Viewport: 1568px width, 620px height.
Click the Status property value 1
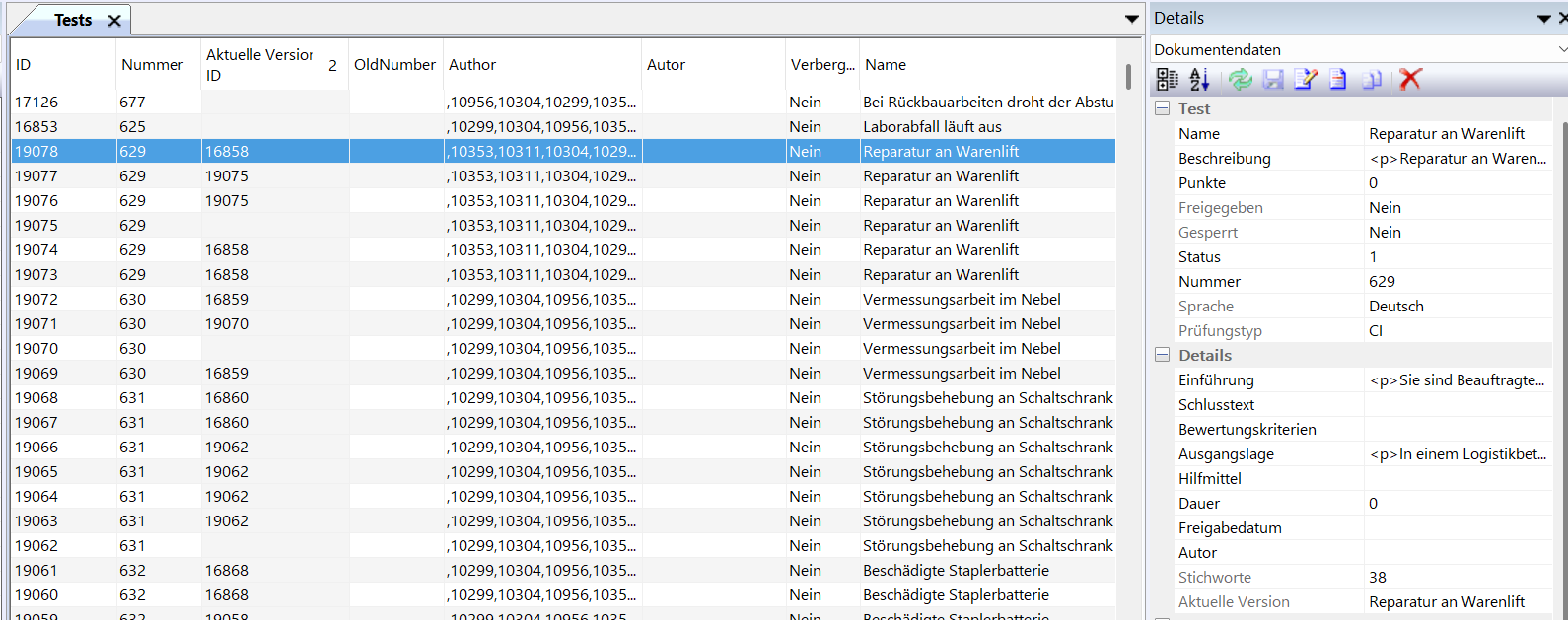tap(1458, 256)
